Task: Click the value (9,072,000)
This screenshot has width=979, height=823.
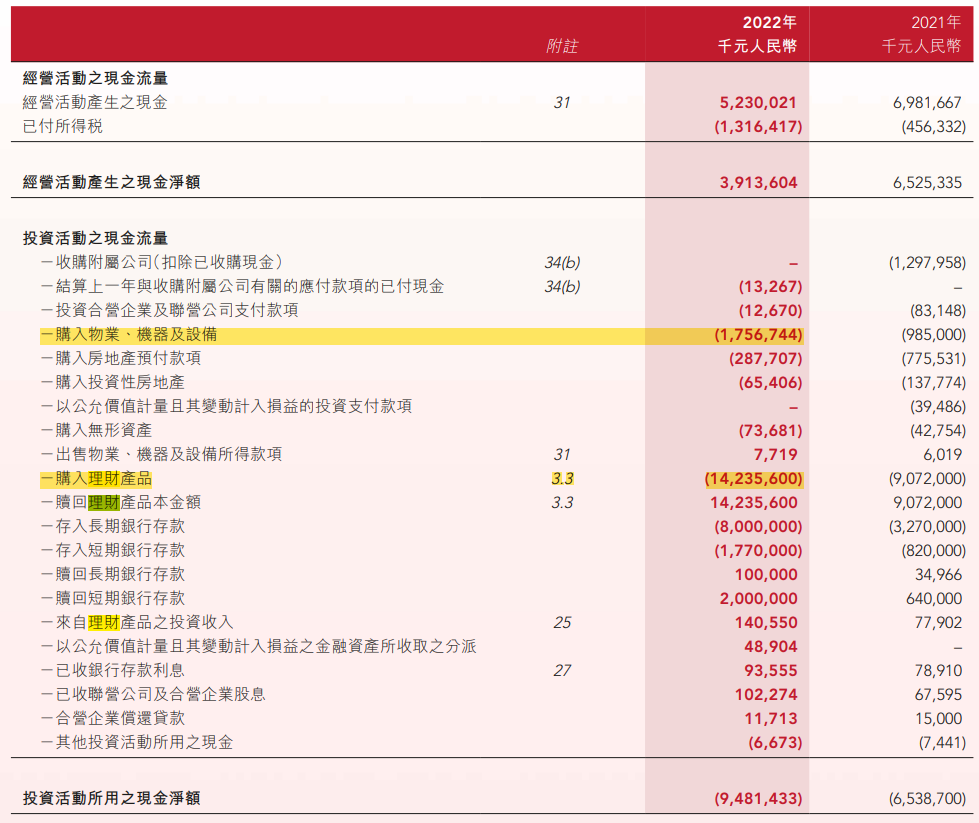Action: coord(927,479)
